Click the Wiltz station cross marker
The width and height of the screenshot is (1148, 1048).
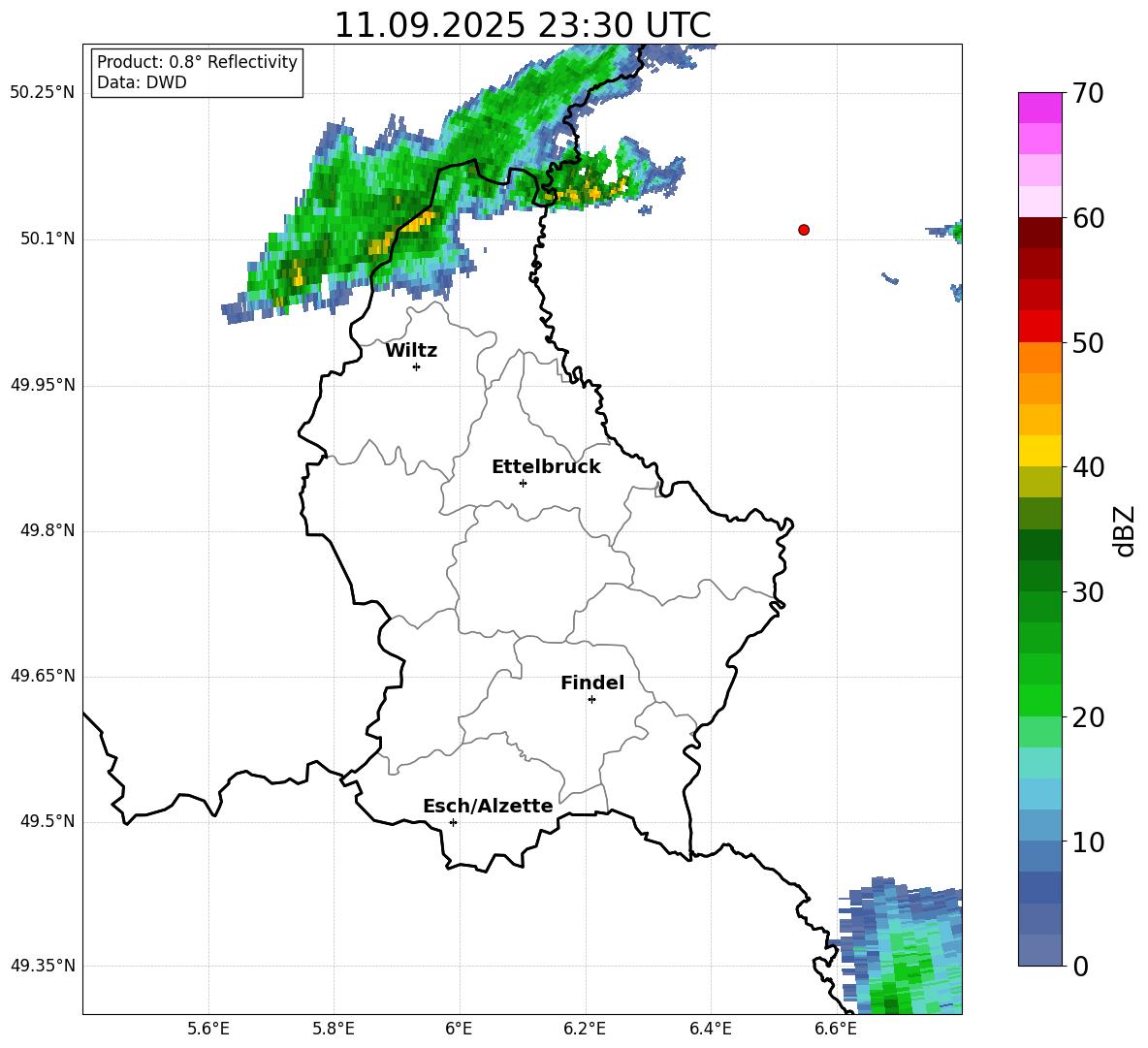click(x=417, y=366)
